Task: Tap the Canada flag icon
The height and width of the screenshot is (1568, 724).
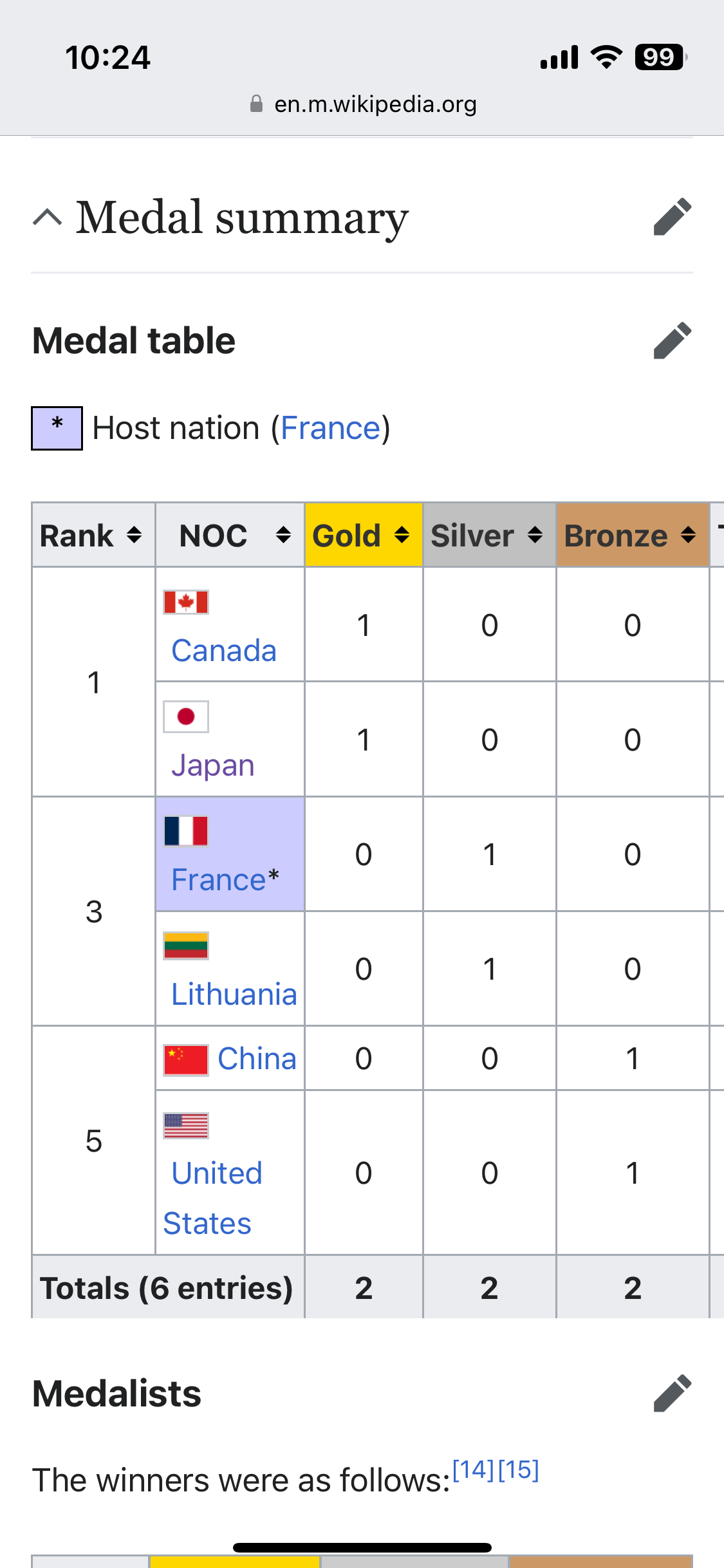Action: coord(186,602)
